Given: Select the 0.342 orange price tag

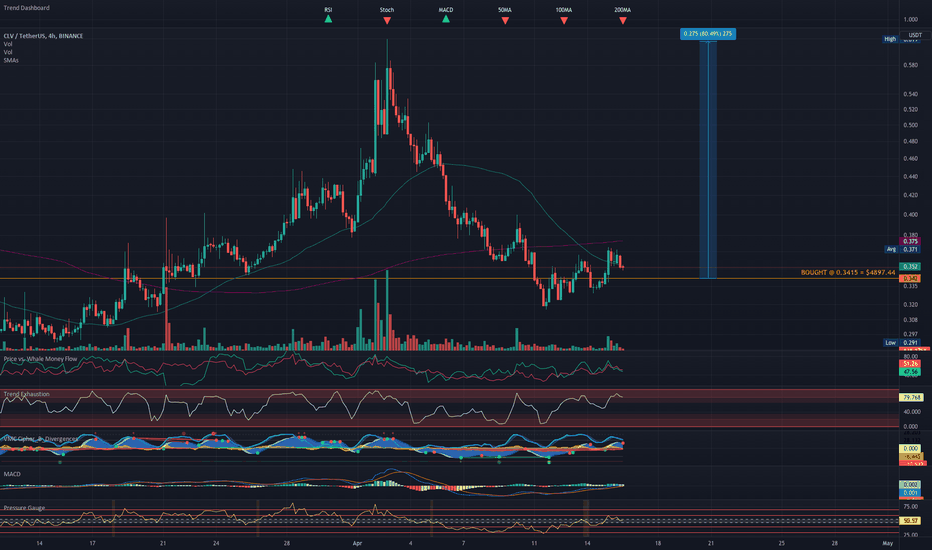Looking at the screenshot, I should point(910,278).
